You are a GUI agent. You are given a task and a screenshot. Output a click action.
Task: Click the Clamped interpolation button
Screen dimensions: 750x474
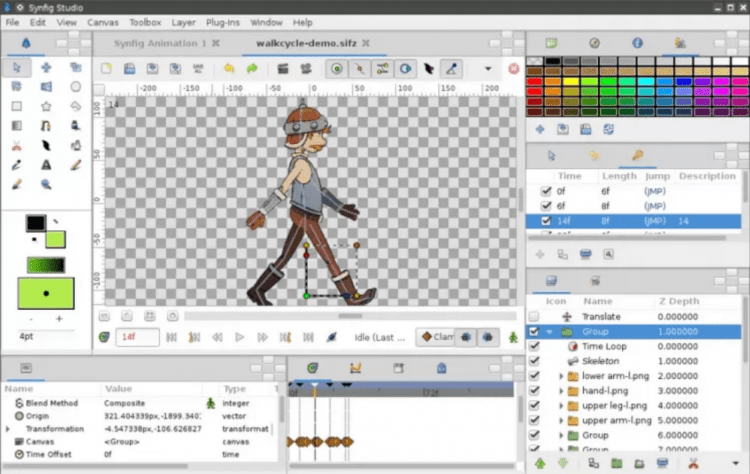[435, 337]
